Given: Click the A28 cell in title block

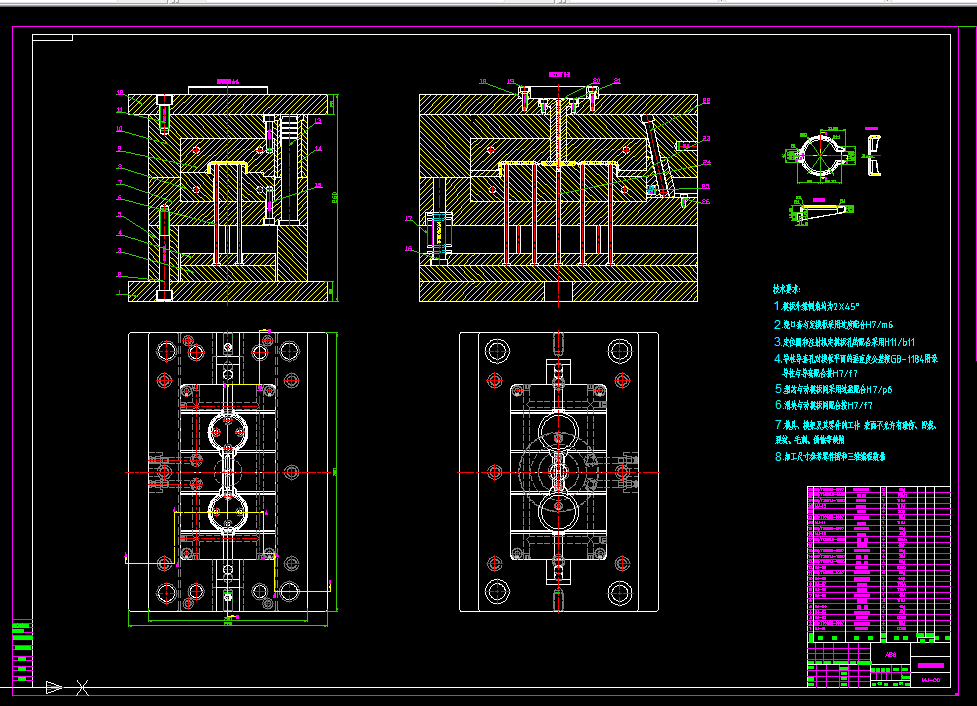Looking at the screenshot, I should (x=890, y=654).
